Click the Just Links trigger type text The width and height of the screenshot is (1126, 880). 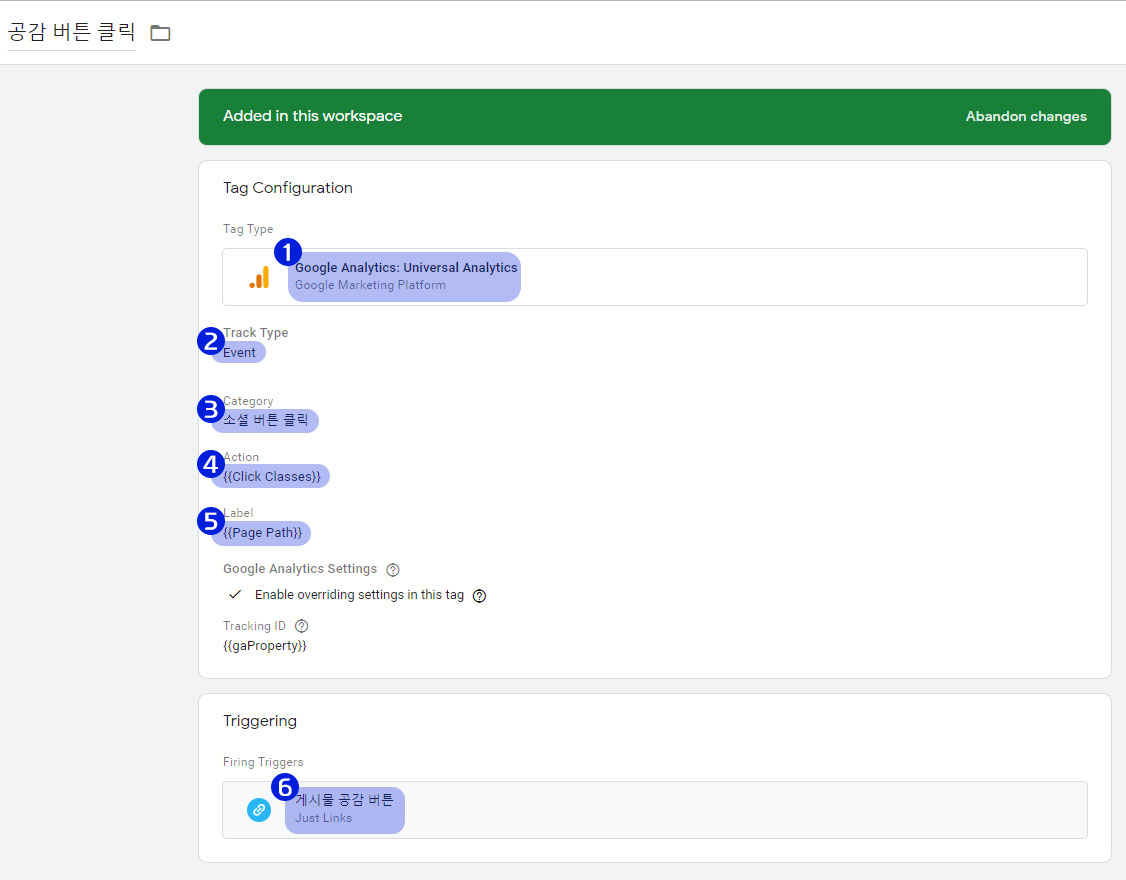(x=323, y=818)
